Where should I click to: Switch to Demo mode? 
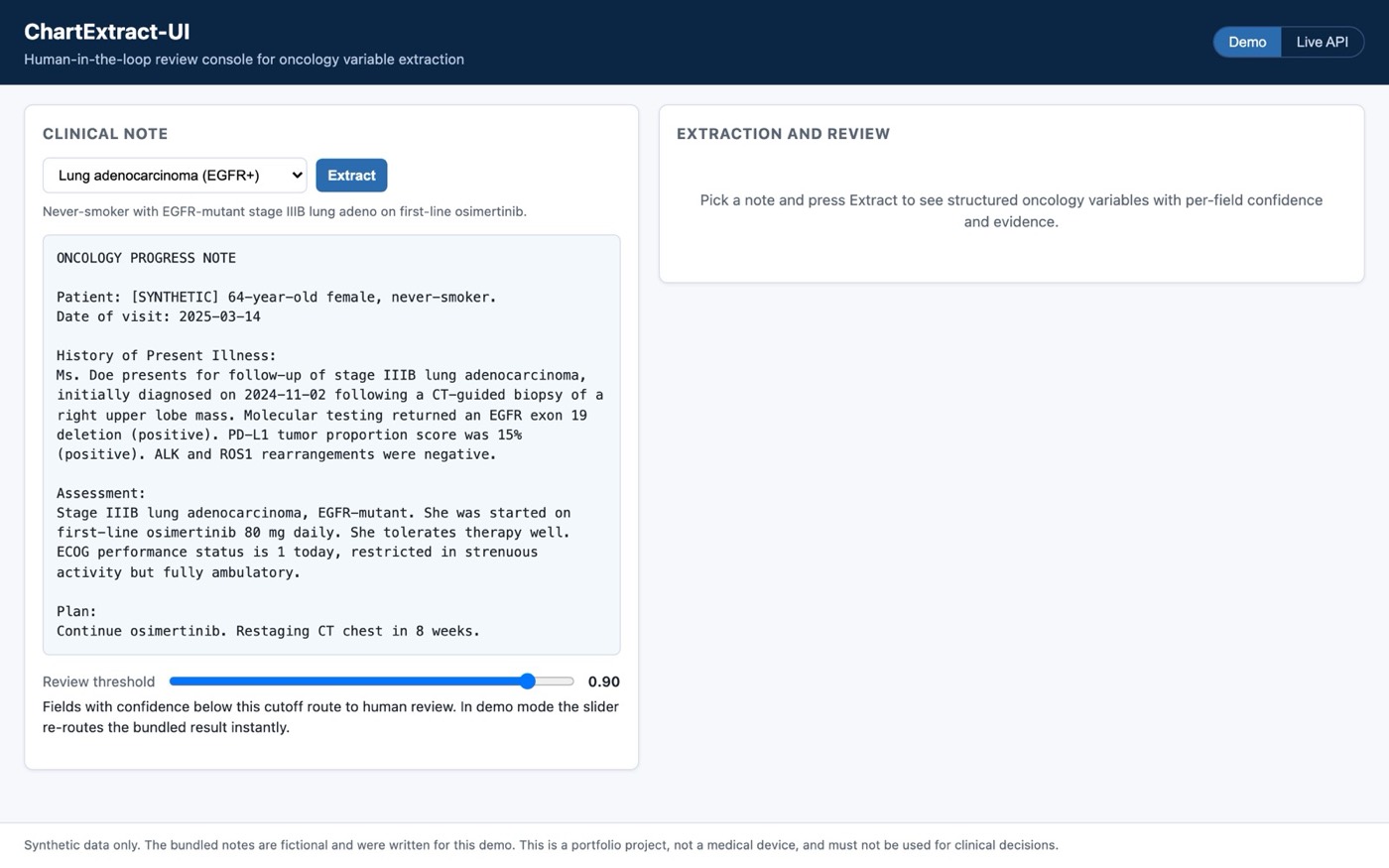coord(1247,42)
